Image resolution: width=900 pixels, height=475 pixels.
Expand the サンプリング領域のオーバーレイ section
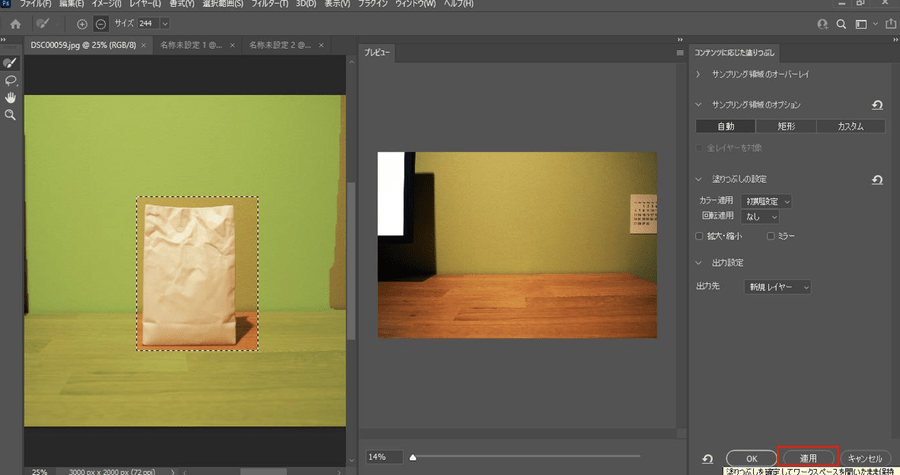(x=699, y=75)
